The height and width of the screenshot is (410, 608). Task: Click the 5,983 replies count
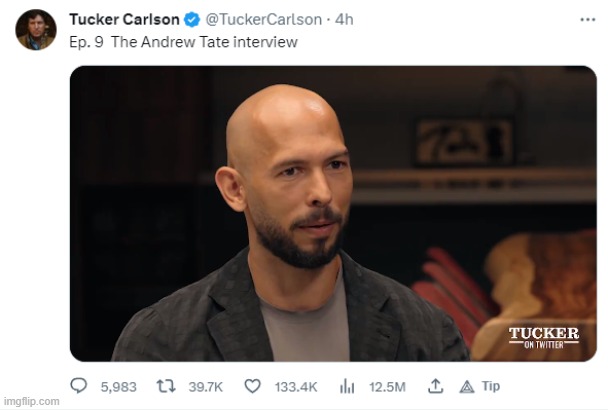click(117, 386)
